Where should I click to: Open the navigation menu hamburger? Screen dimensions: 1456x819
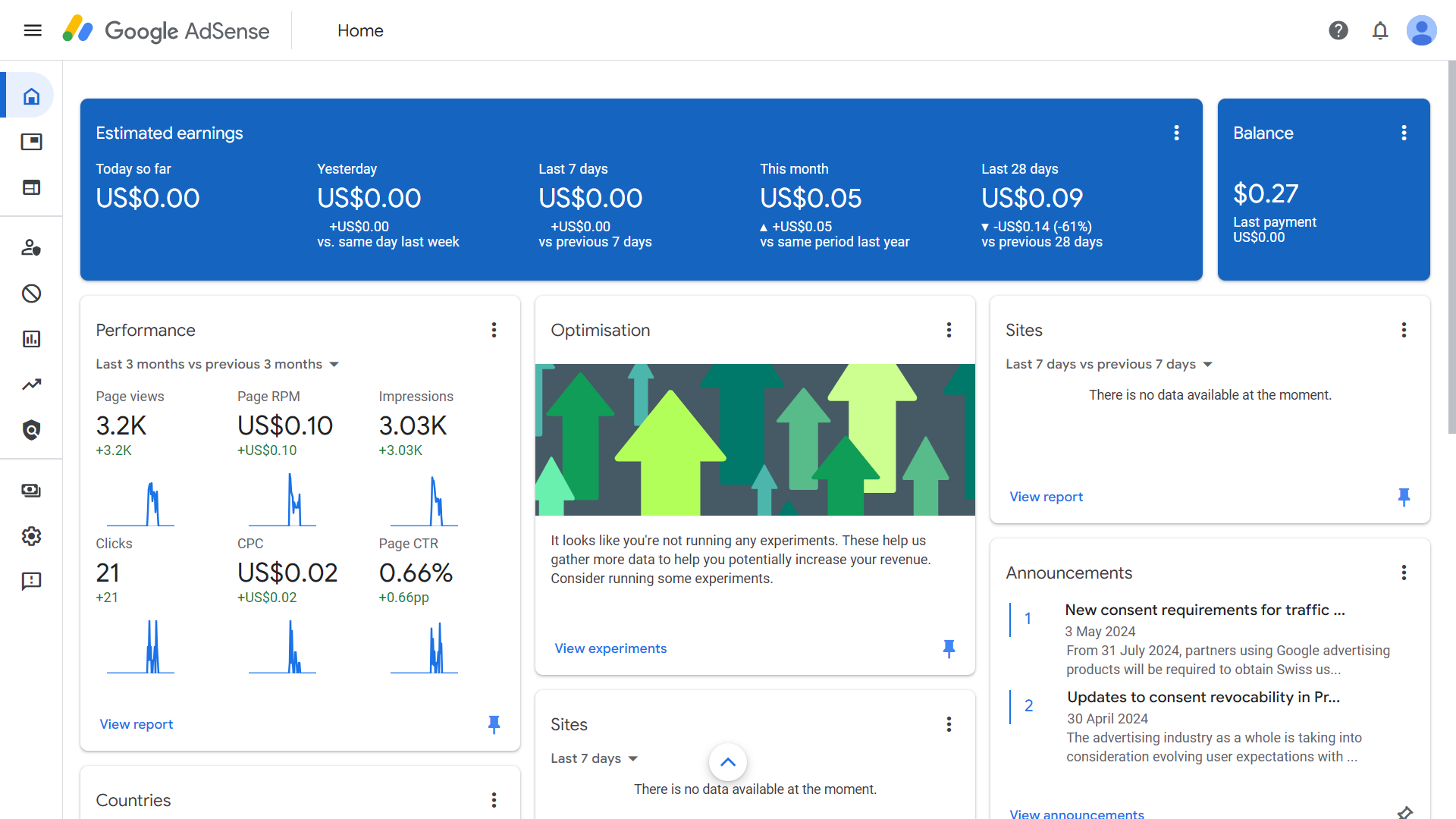coord(32,30)
